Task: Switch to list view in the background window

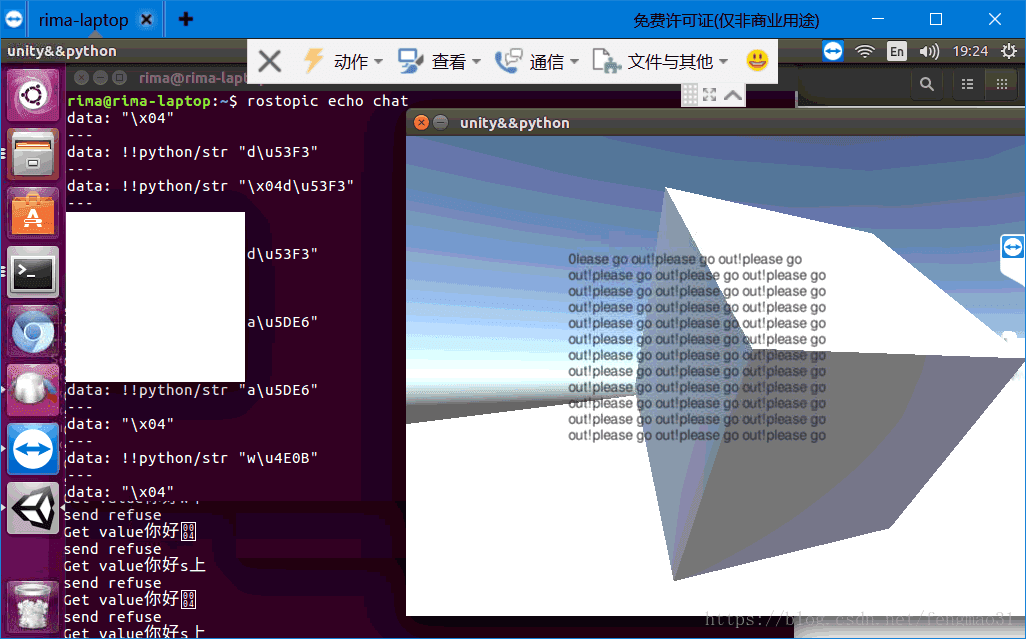Action: (967, 84)
